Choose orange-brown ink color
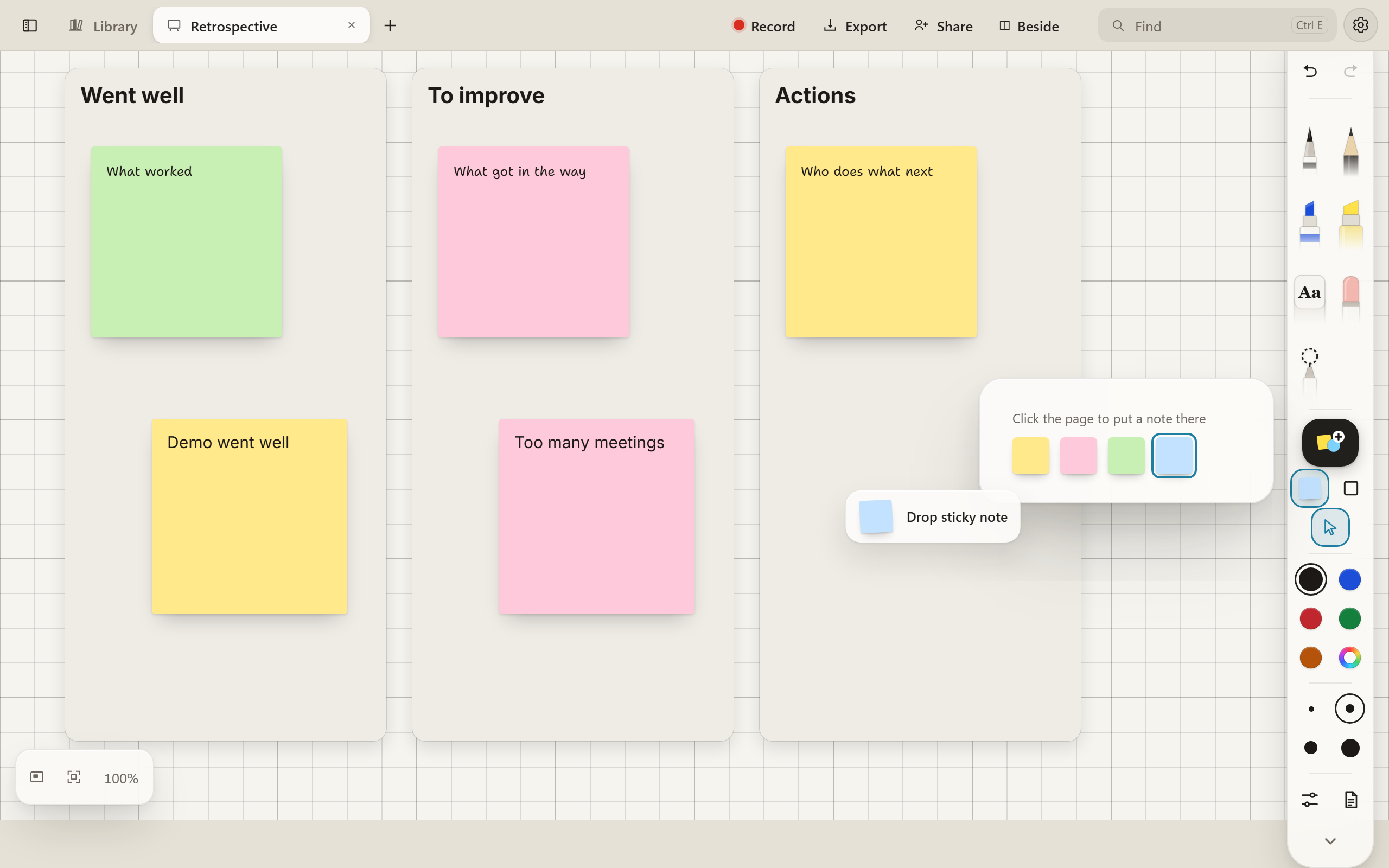The height and width of the screenshot is (868, 1389). [x=1310, y=658]
